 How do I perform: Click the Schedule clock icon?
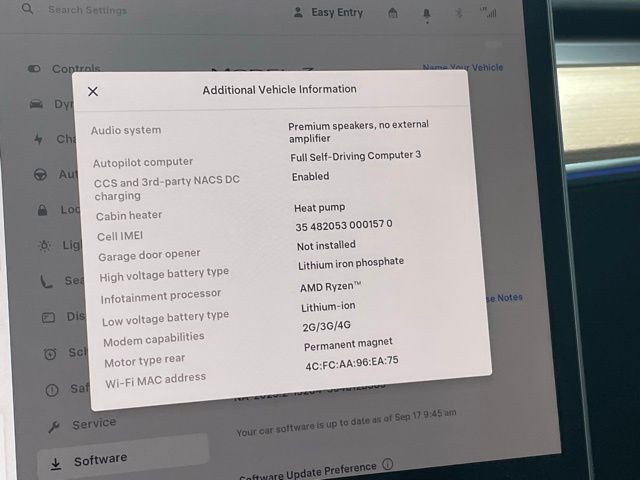click(x=50, y=353)
